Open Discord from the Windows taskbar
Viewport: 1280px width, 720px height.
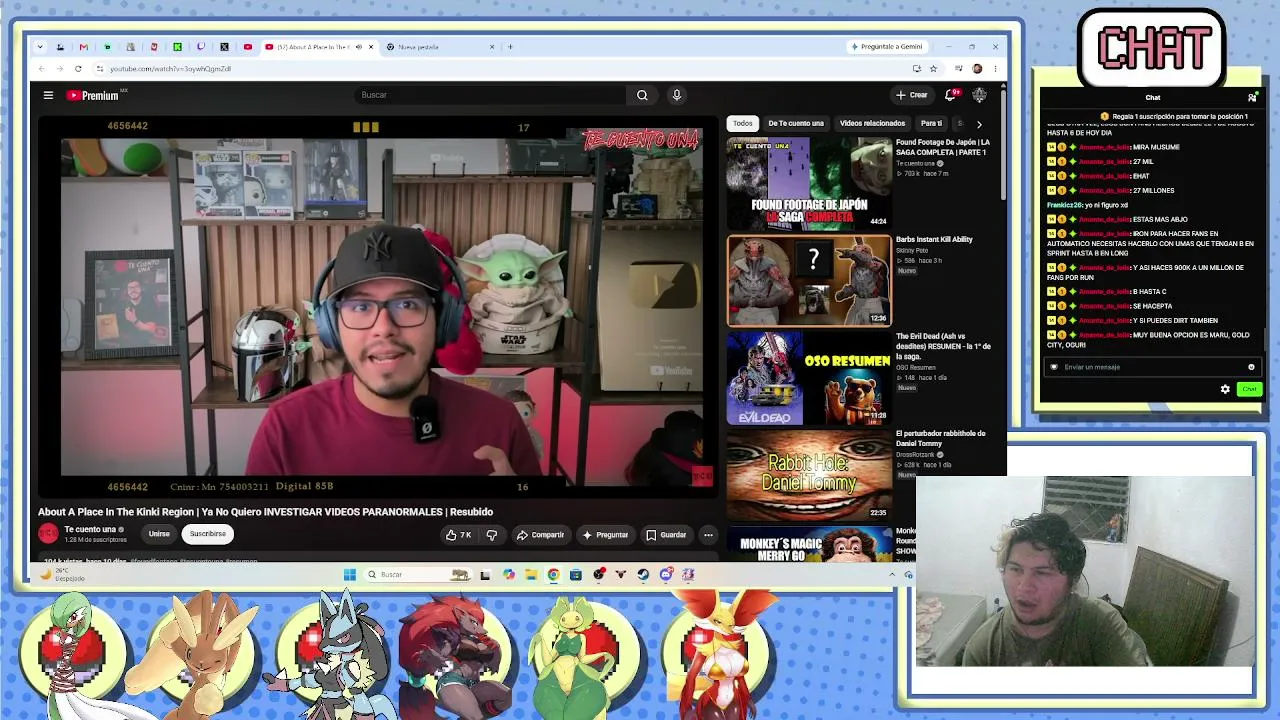[666, 575]
